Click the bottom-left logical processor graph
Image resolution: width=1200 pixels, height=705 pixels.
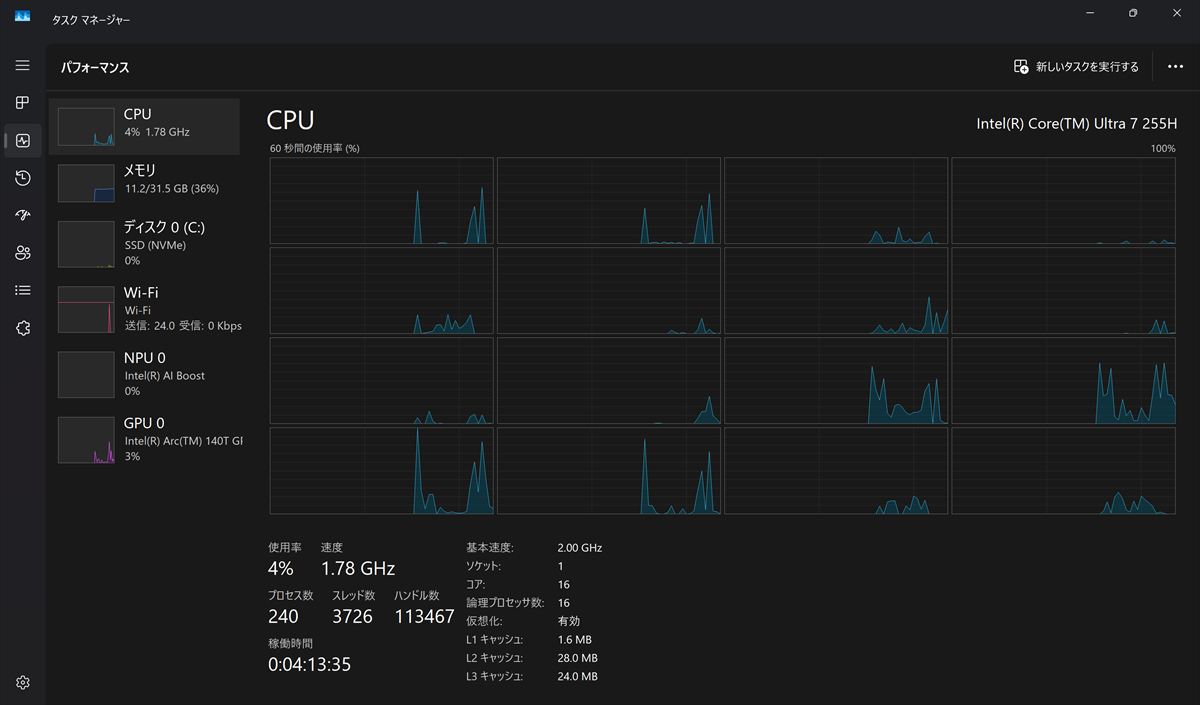click(x=381, y=471)
